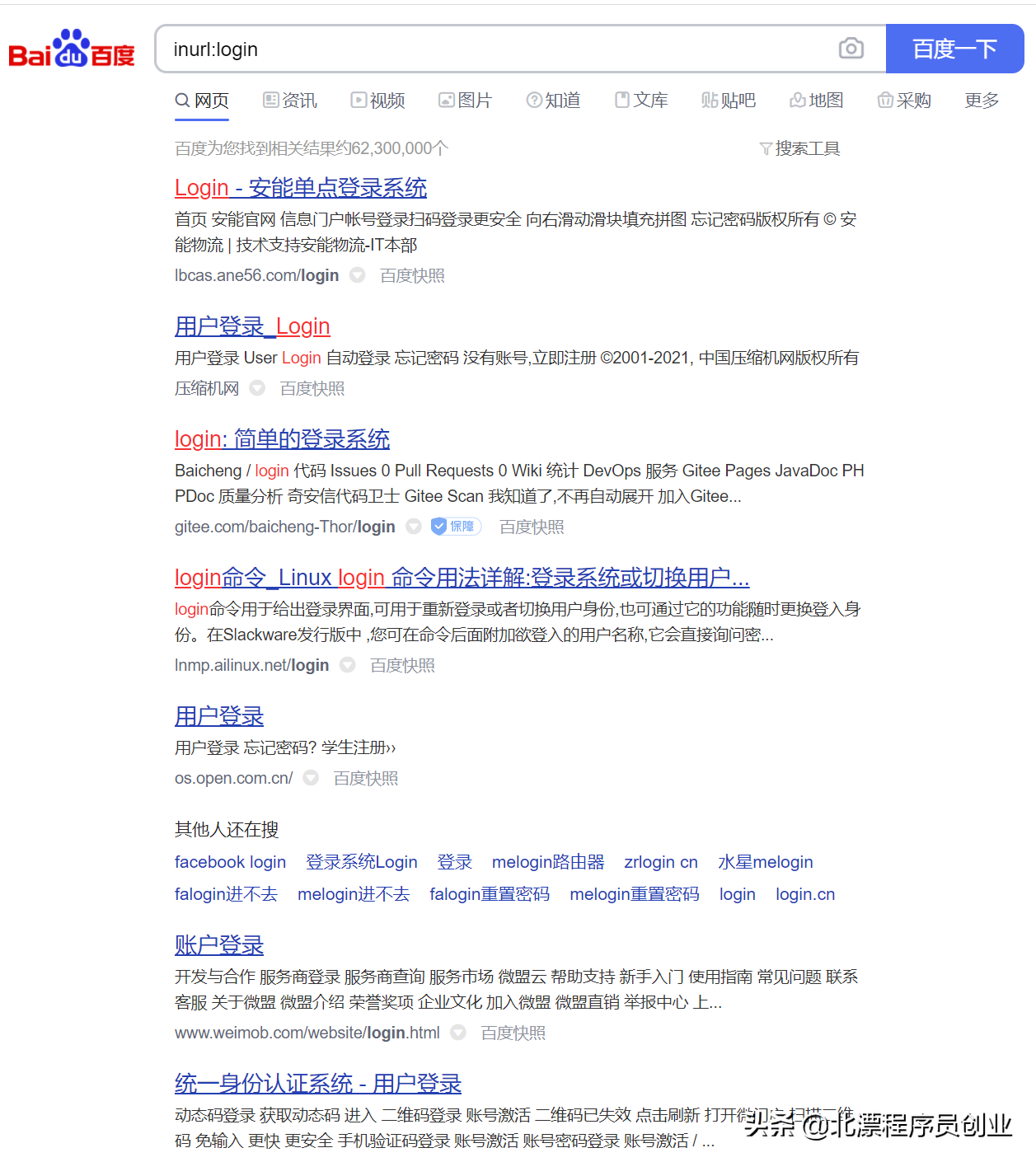Search related term melogin路由器

click(548, 862)
